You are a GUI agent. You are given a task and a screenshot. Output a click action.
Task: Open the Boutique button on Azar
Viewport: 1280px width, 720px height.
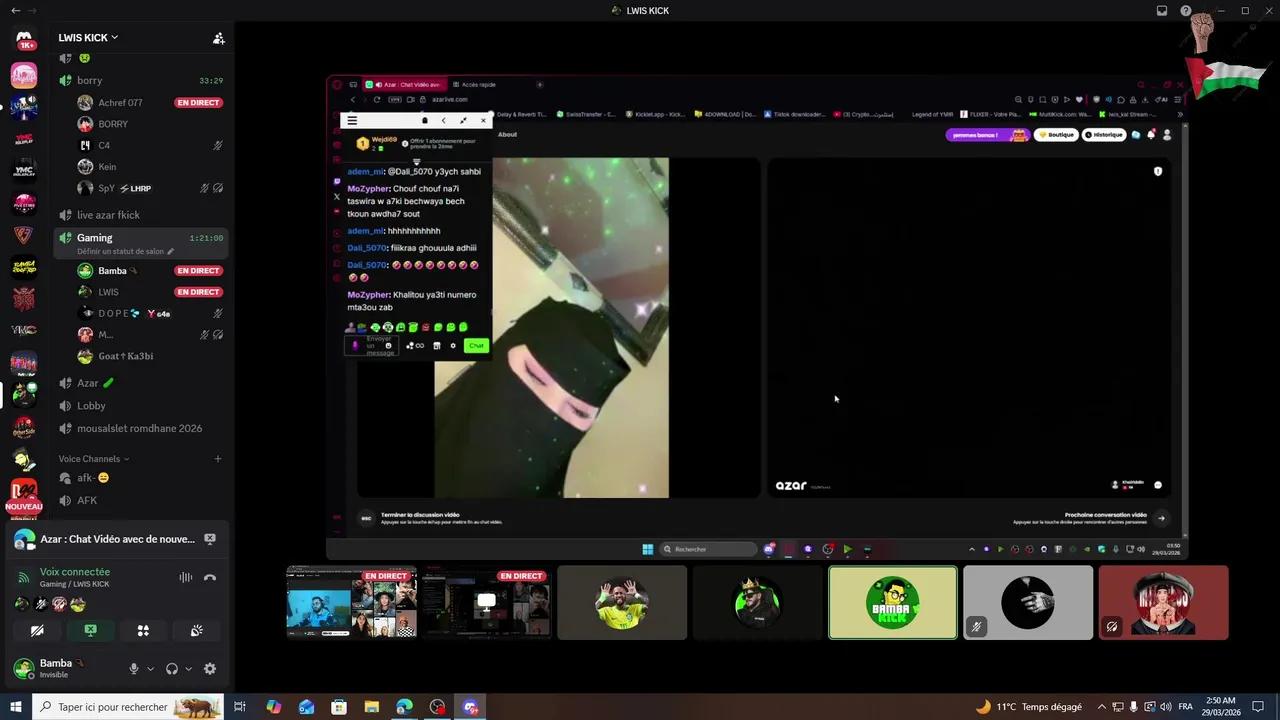point(1057,134)
